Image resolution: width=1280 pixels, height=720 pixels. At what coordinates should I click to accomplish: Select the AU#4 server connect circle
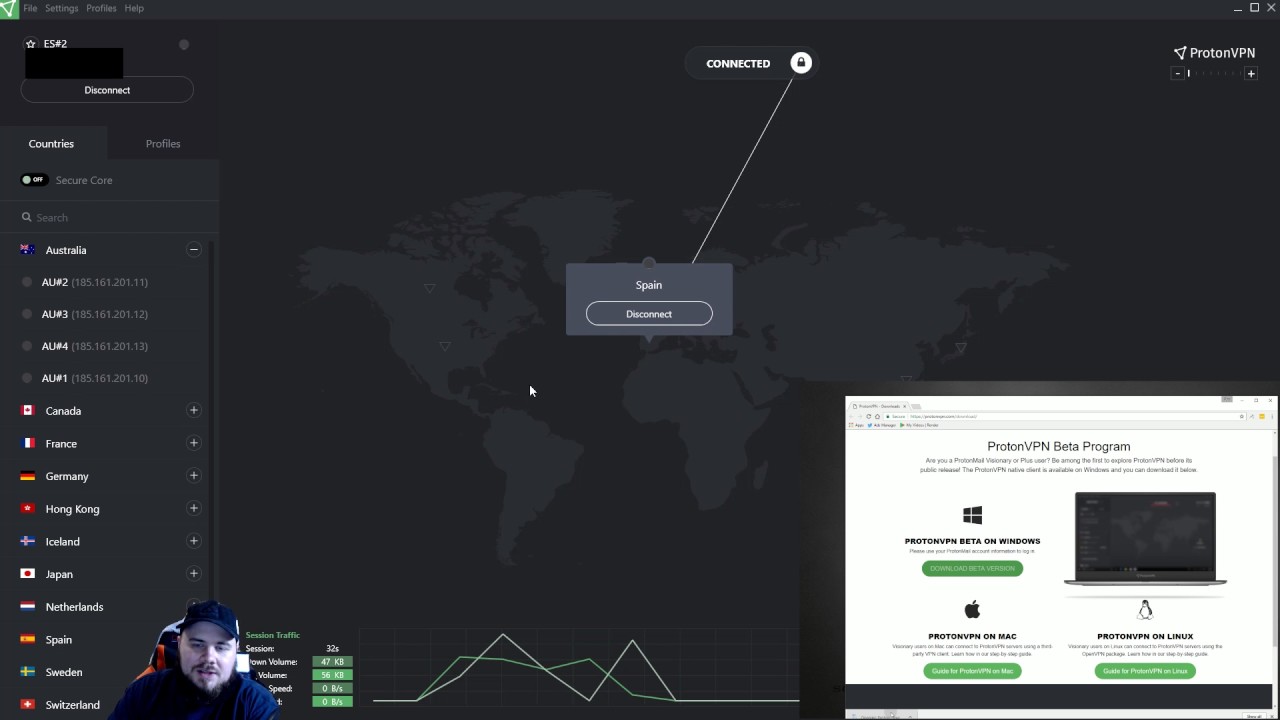[x=27, y=346]
